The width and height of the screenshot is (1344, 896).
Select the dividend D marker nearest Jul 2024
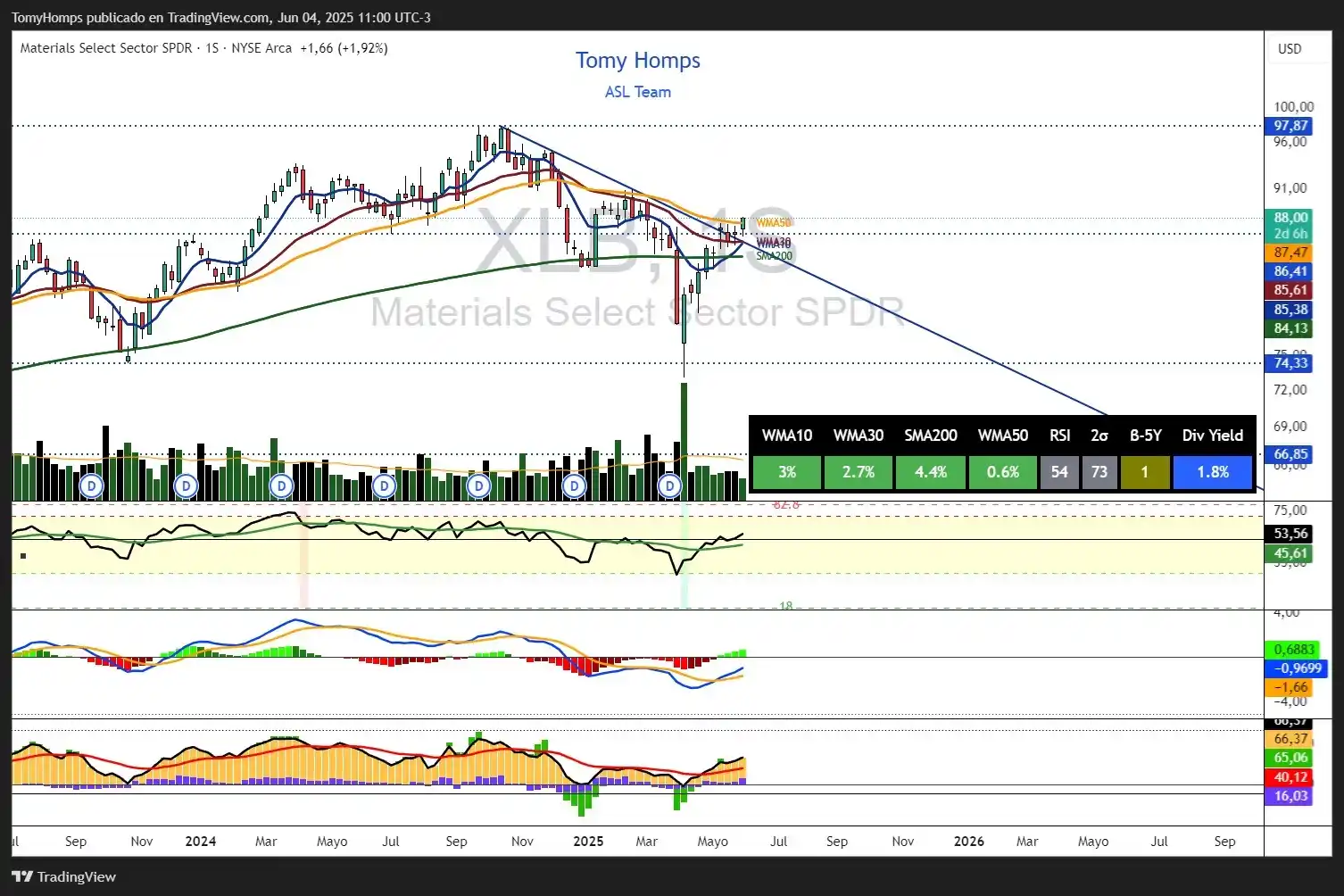(384, 486)
